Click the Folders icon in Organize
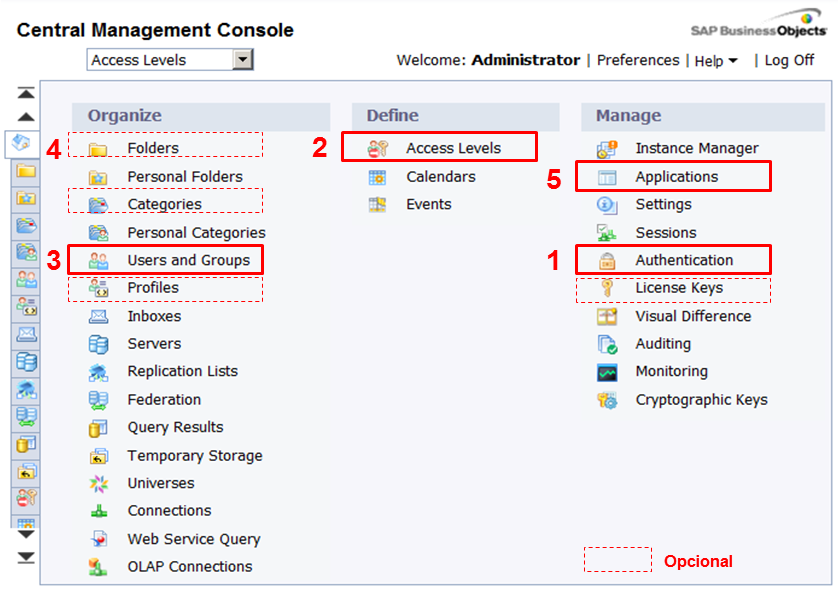The image size is (838, 594). pyautogui.click(x=98, y=149)
